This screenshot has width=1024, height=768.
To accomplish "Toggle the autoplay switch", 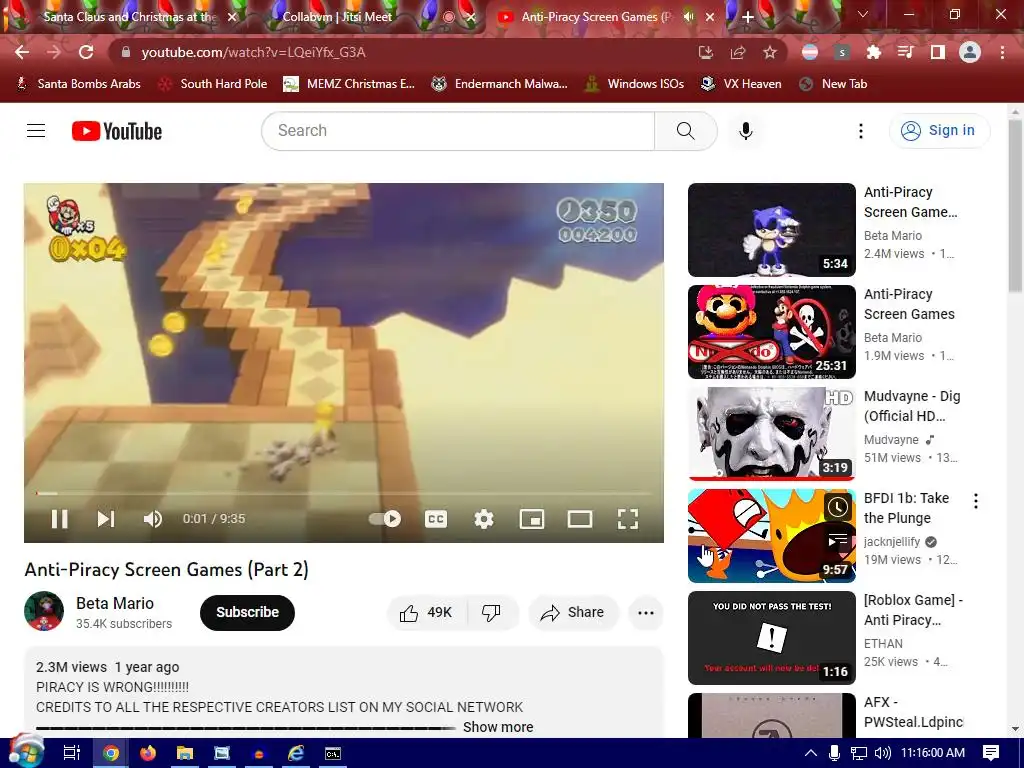I will coord(385,519).
